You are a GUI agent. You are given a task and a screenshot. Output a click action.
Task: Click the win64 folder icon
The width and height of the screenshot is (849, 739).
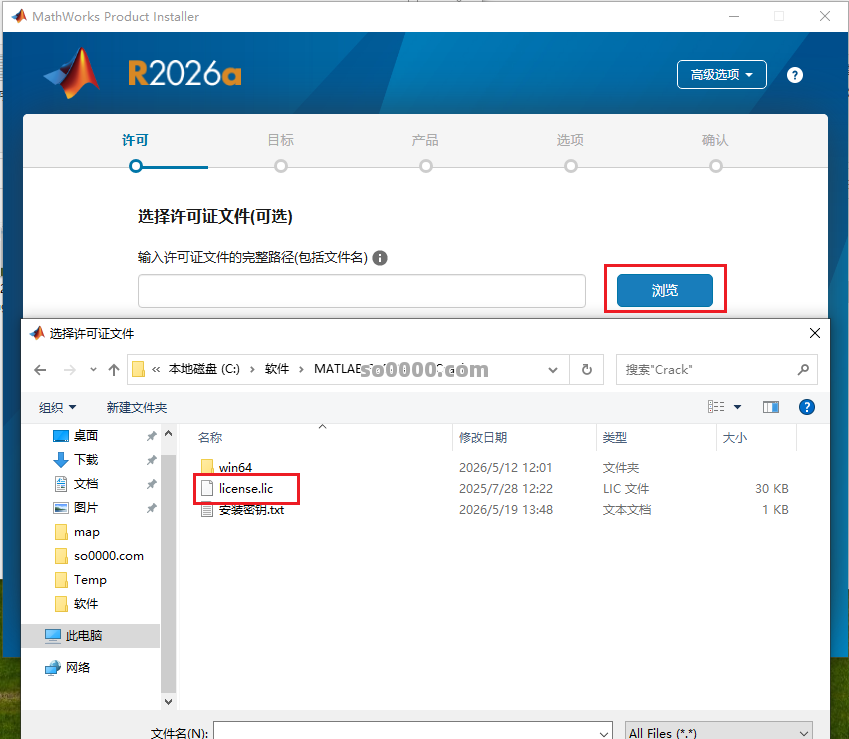tap(207, 466)
